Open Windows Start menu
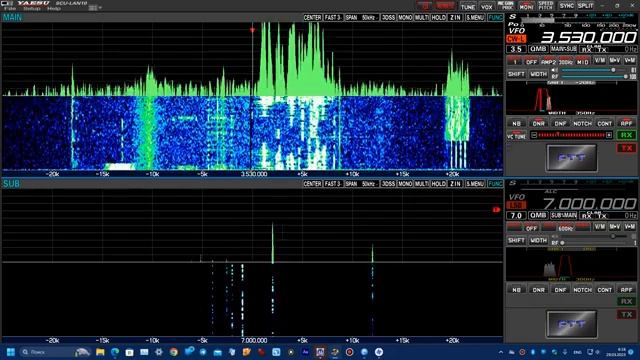The width and height of the screenshot is (640, 360). point(11,352)
